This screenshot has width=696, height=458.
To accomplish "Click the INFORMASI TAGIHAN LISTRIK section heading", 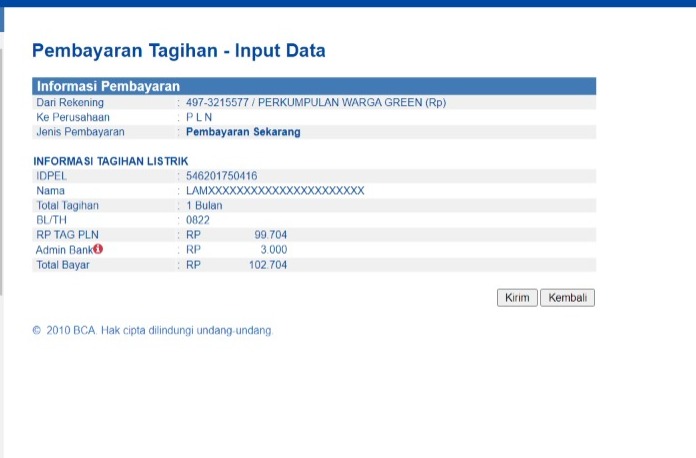I will pos(111,161).
